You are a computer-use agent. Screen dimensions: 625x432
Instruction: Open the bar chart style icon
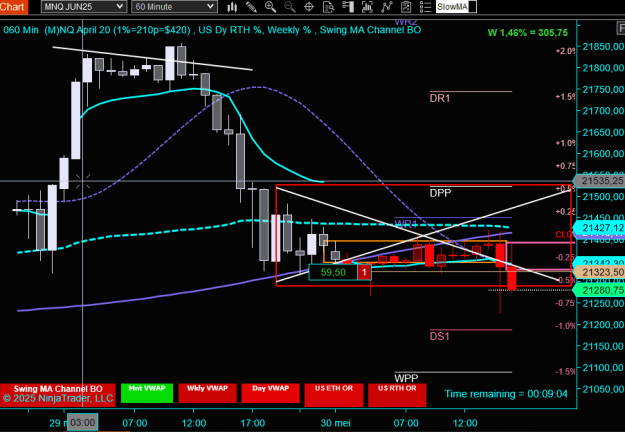[232, 7]
